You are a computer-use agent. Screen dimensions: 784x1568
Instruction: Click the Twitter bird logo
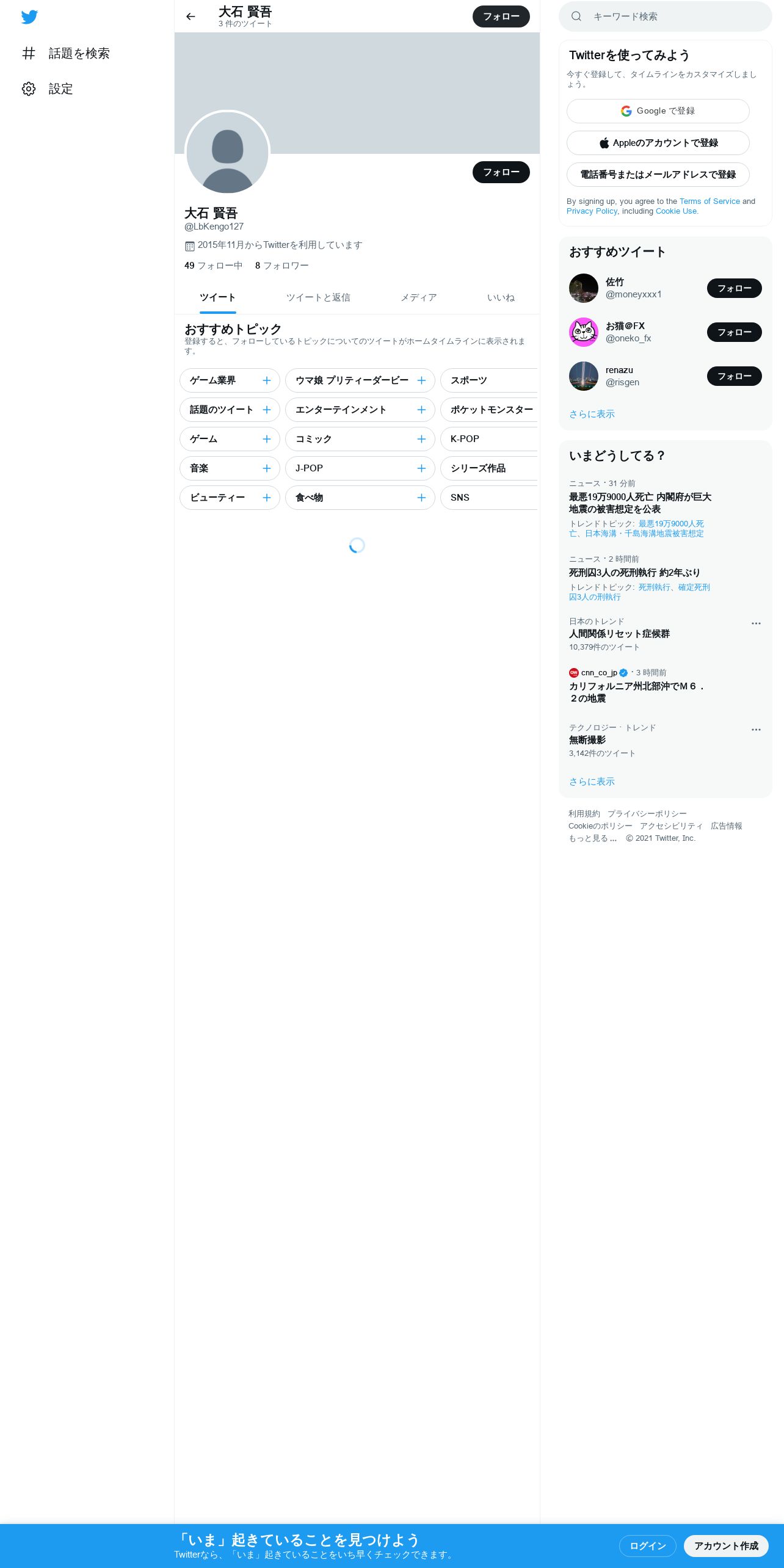29,17
